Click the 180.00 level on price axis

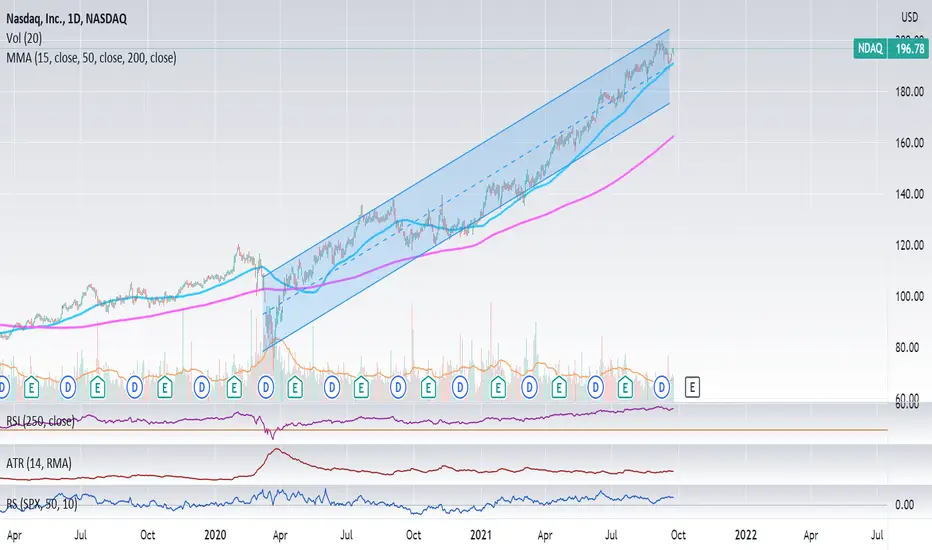coord(909,92)
